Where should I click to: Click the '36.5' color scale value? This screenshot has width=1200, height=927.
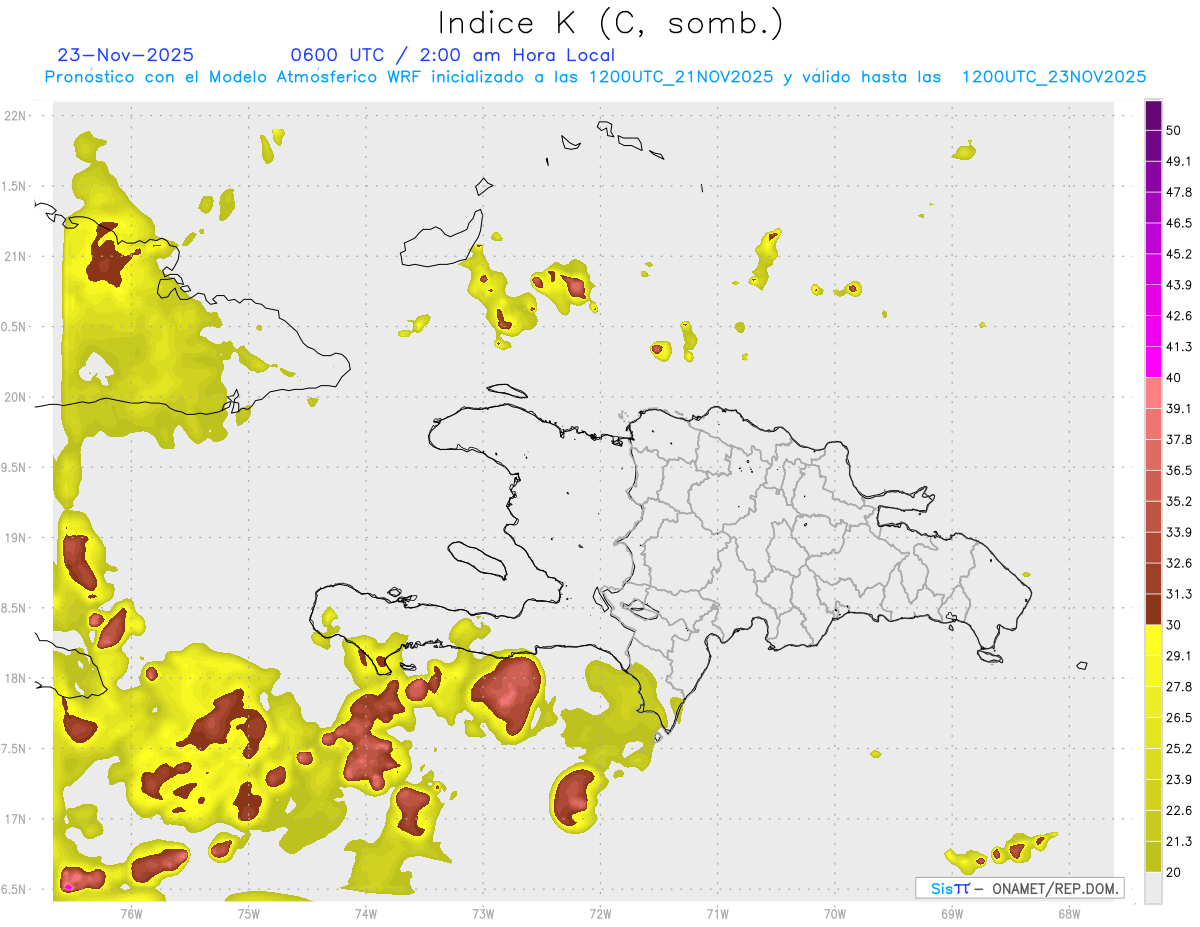[1179, 470]
